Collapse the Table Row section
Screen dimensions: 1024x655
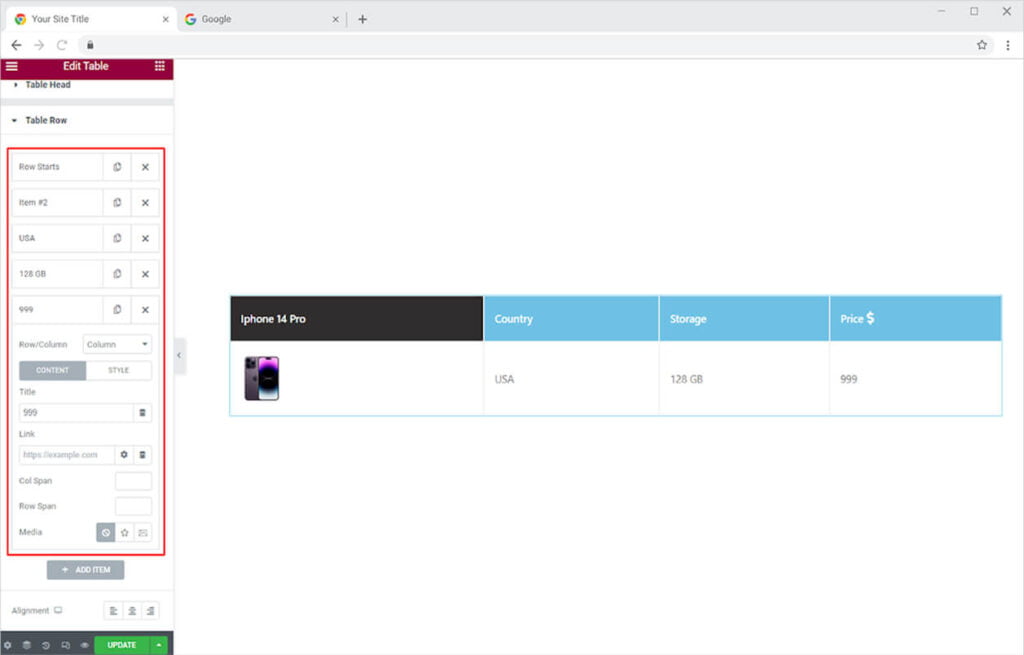click(46, 121)
